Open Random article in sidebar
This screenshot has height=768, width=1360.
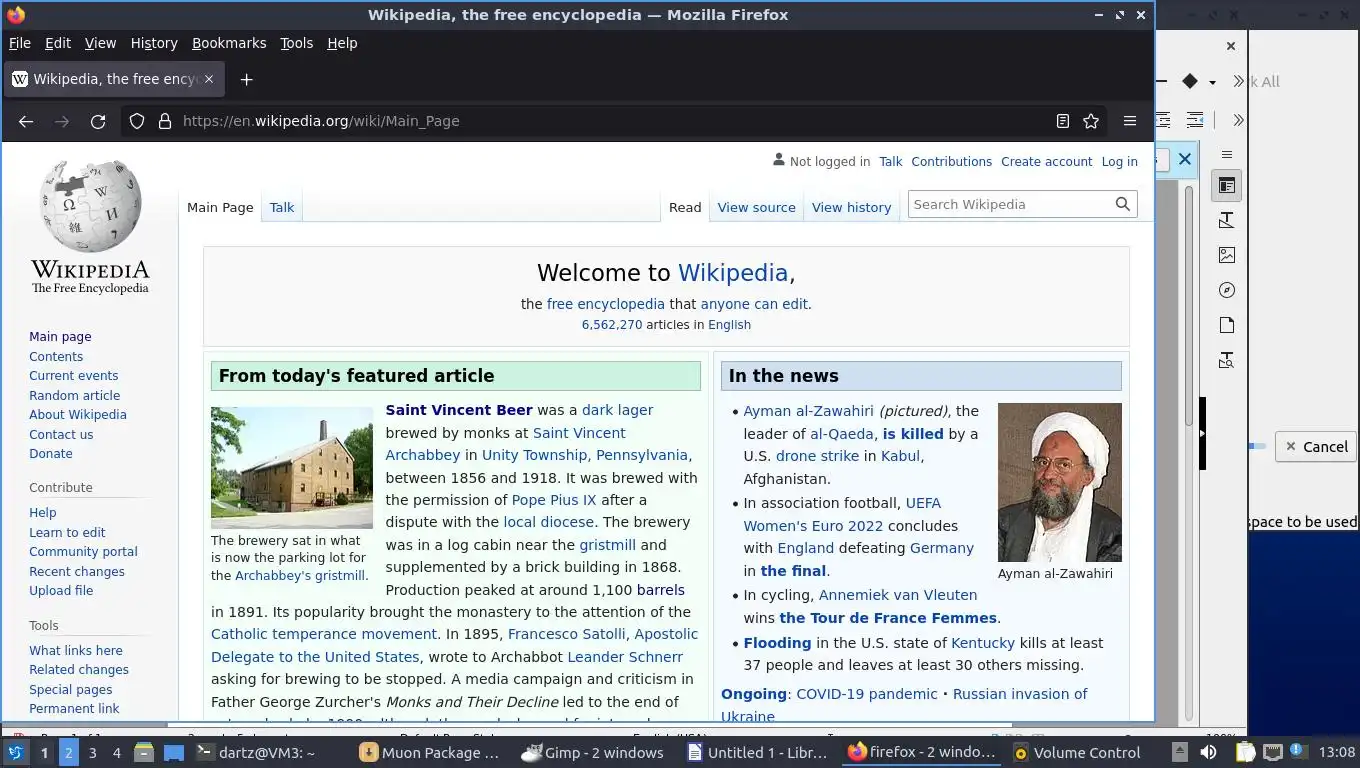(74, 395)
